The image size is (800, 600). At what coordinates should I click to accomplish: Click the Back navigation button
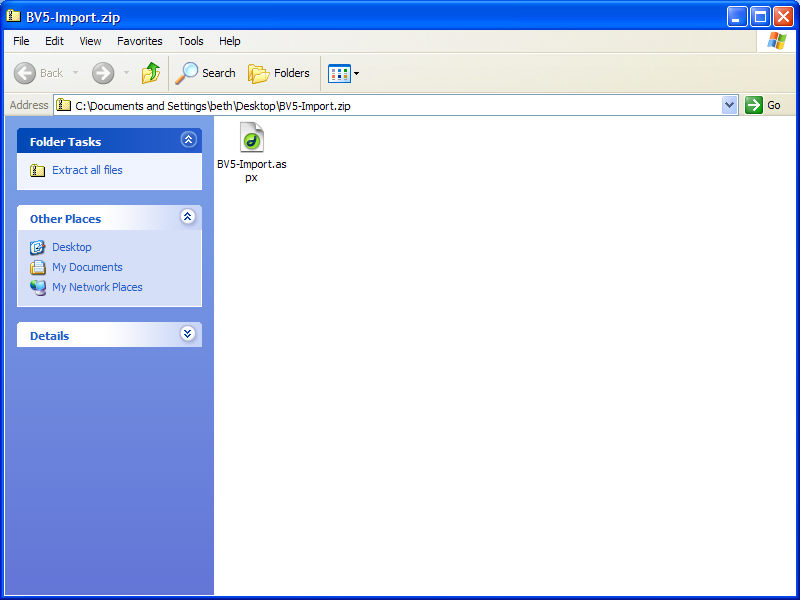[39, 73]
